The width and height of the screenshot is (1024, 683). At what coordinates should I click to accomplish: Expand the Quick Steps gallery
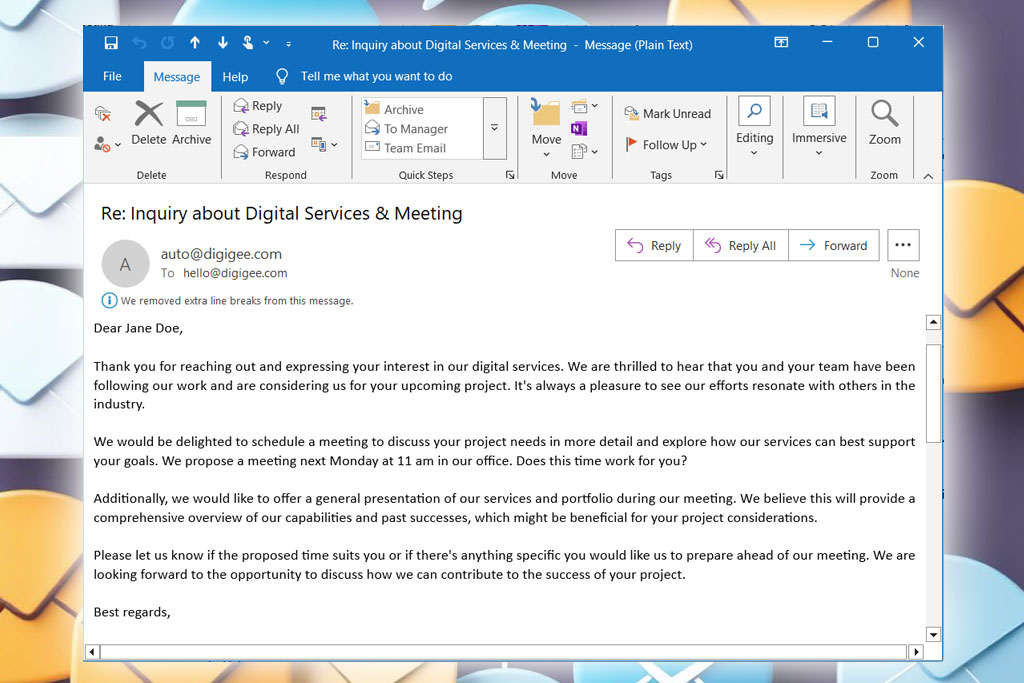coord(495,127)
